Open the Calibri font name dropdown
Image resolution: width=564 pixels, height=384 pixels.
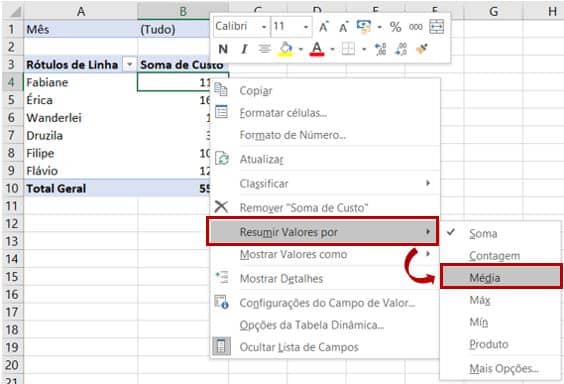(264, 27)
